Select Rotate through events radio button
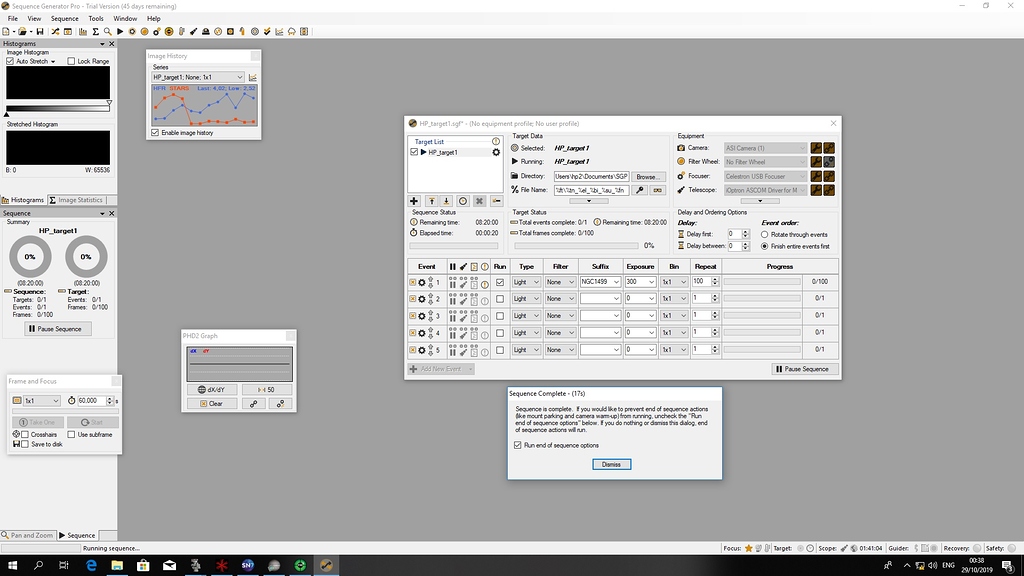The width and height of the screenshot is (1024, 576). 765,234
